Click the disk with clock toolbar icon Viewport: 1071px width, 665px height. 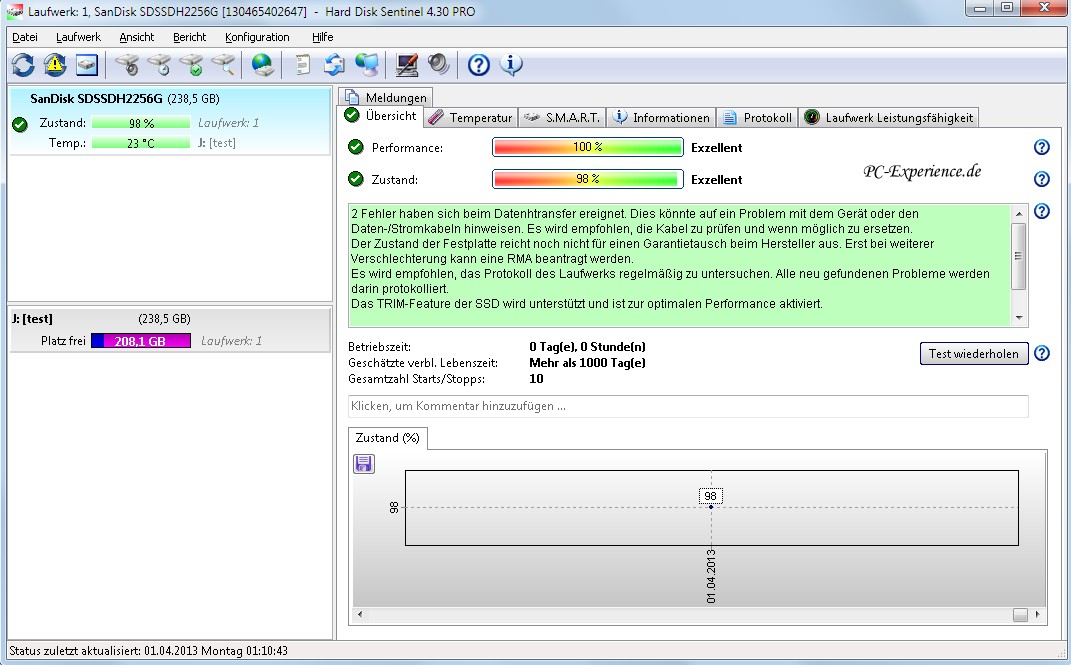(x=159, y=65)
